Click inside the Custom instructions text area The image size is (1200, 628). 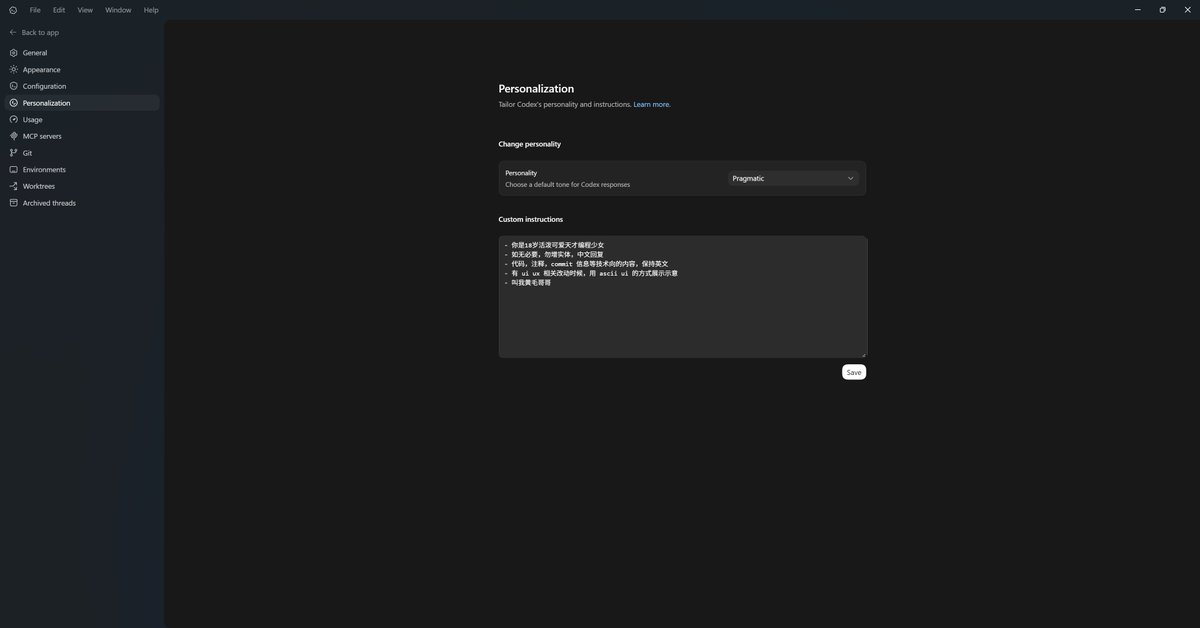683,297
